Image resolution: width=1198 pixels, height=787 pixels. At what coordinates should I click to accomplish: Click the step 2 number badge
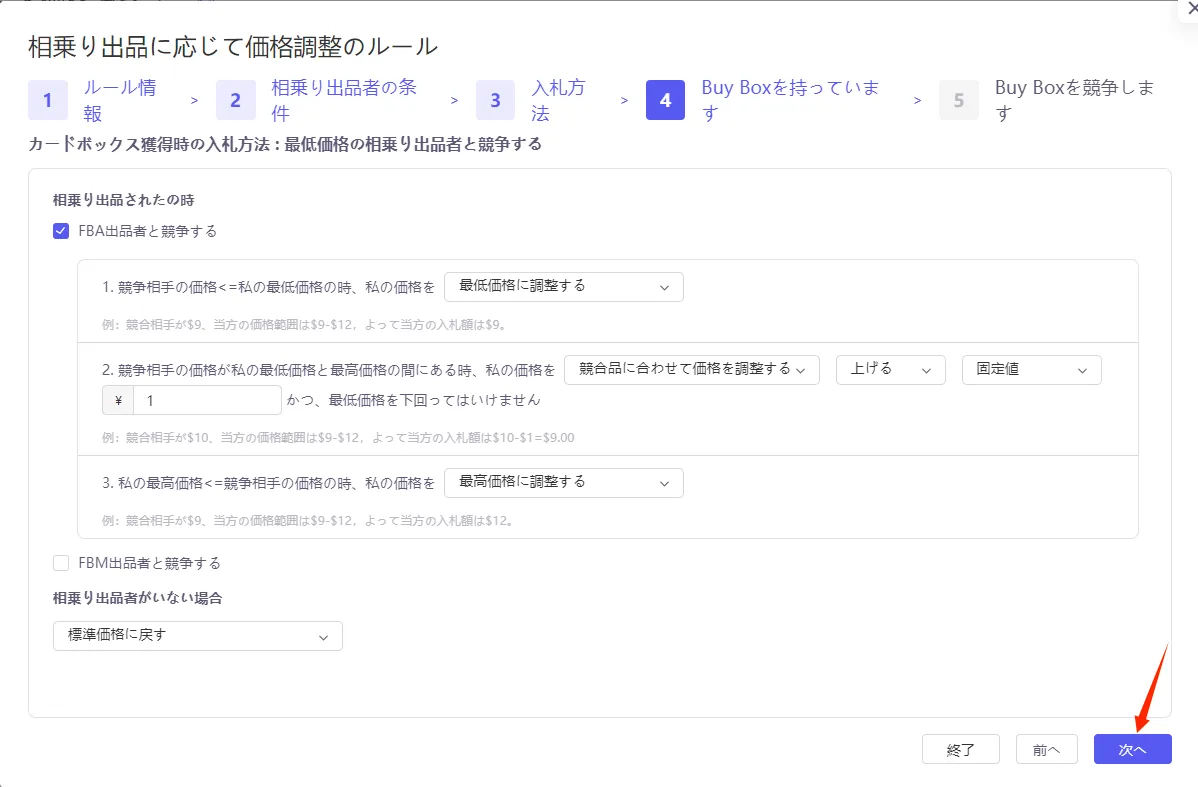coord(235,100)
